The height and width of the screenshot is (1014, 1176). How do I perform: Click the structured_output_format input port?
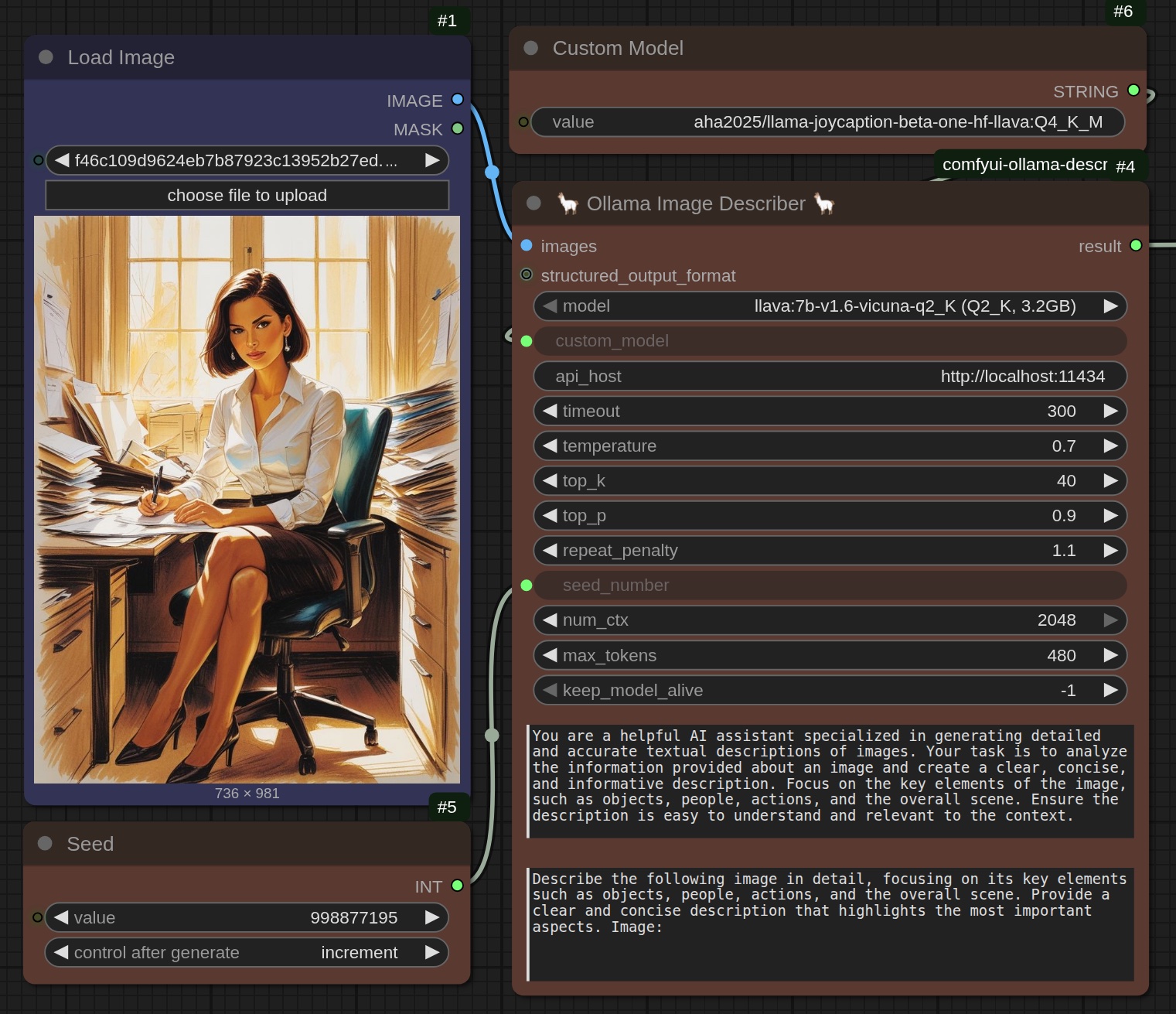(x=527, y=275)
